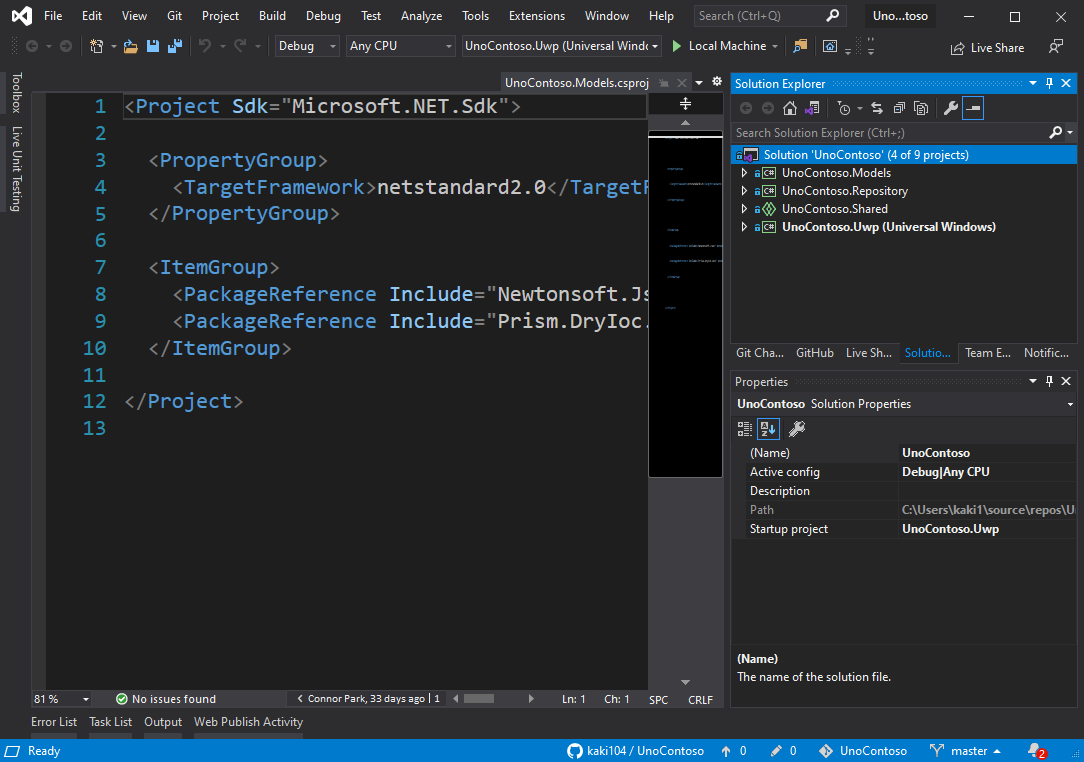Click the Undo arrow icon
This screenshot has height=762, width=1084.
205,46
